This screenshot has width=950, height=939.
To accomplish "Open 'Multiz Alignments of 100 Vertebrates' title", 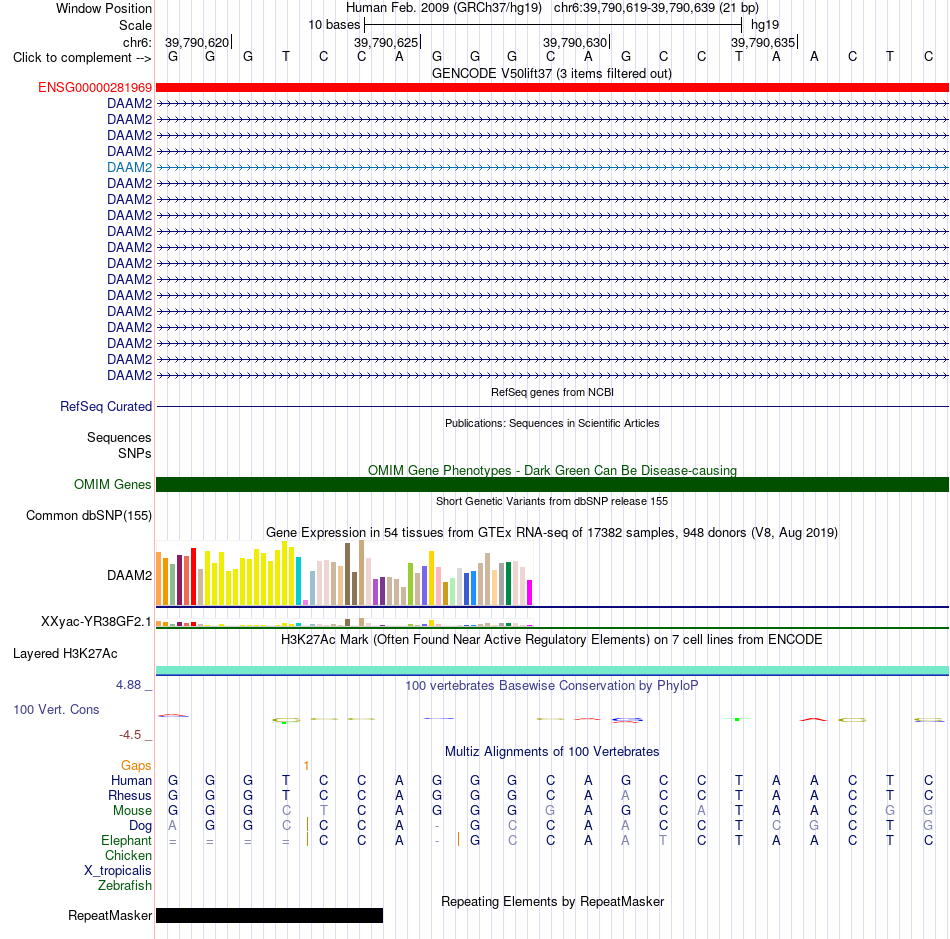I will click(552, 752).
